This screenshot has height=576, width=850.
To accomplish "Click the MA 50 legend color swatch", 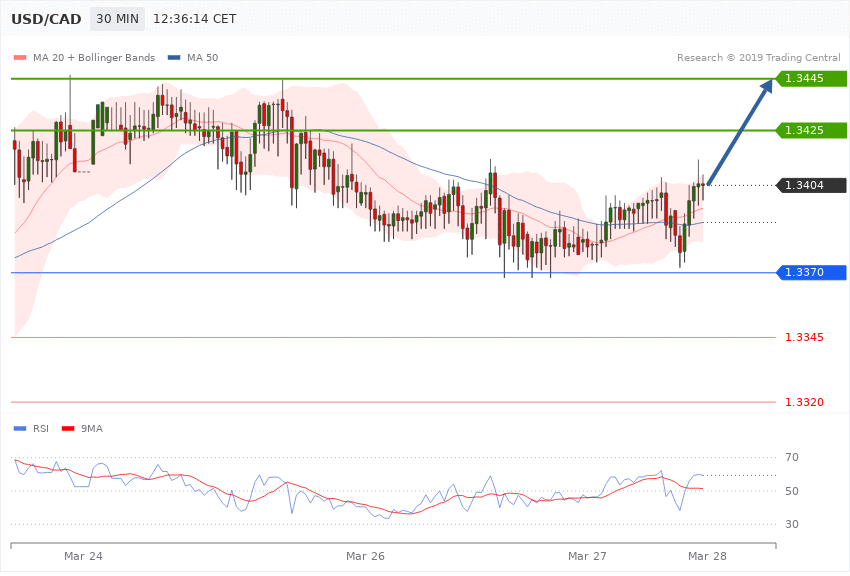I will click(174, 57).
